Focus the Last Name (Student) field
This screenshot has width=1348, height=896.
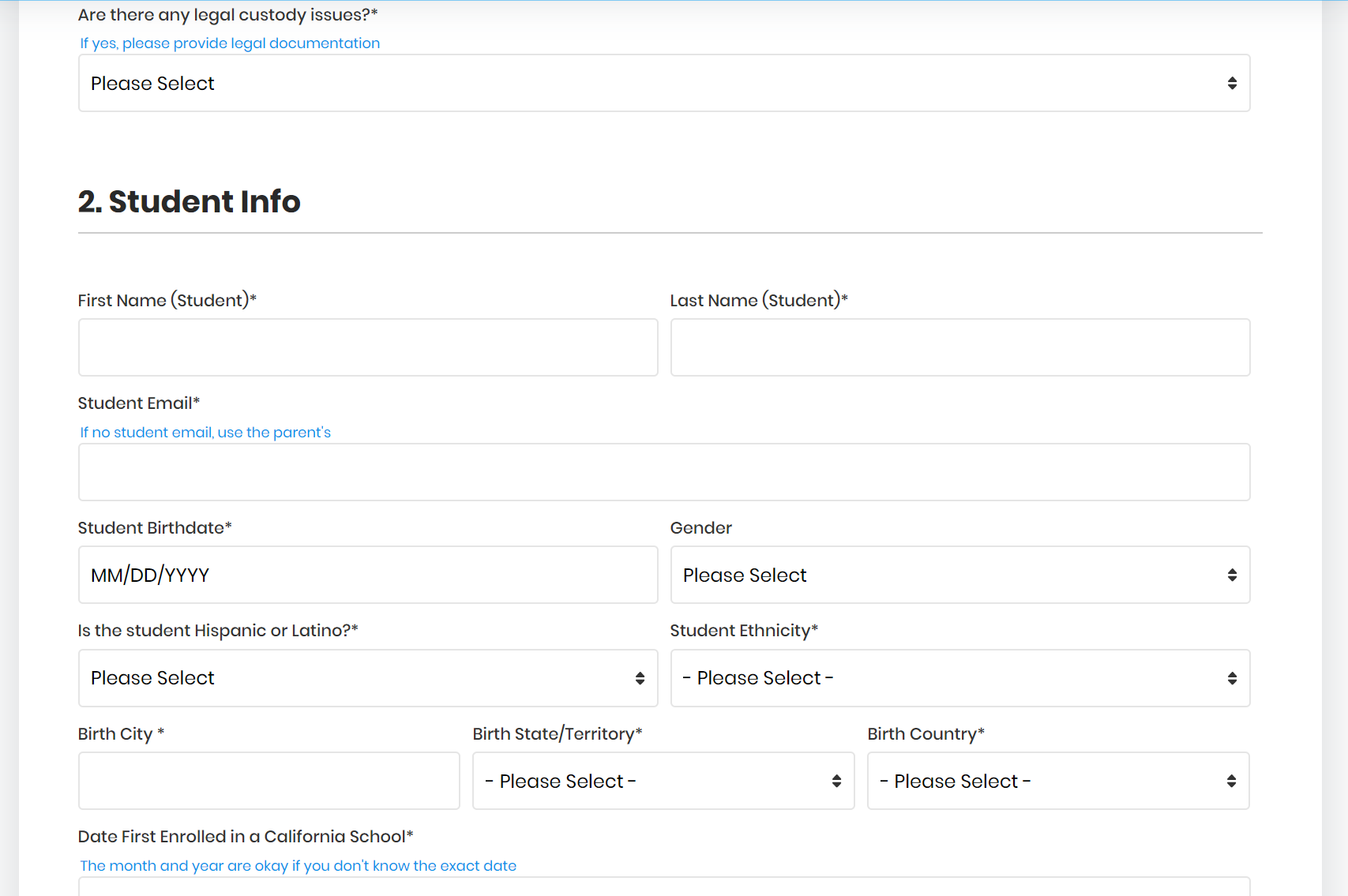pos(959,347)
